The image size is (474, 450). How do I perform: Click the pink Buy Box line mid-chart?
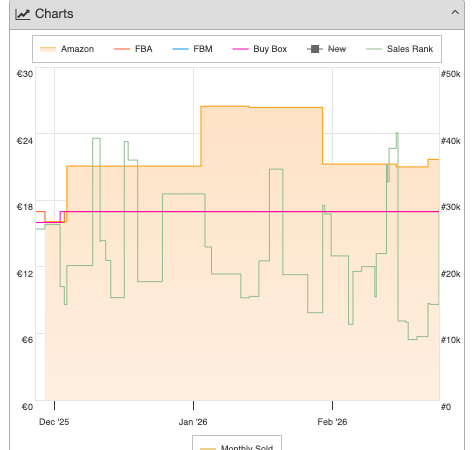(x=237, y=212)
